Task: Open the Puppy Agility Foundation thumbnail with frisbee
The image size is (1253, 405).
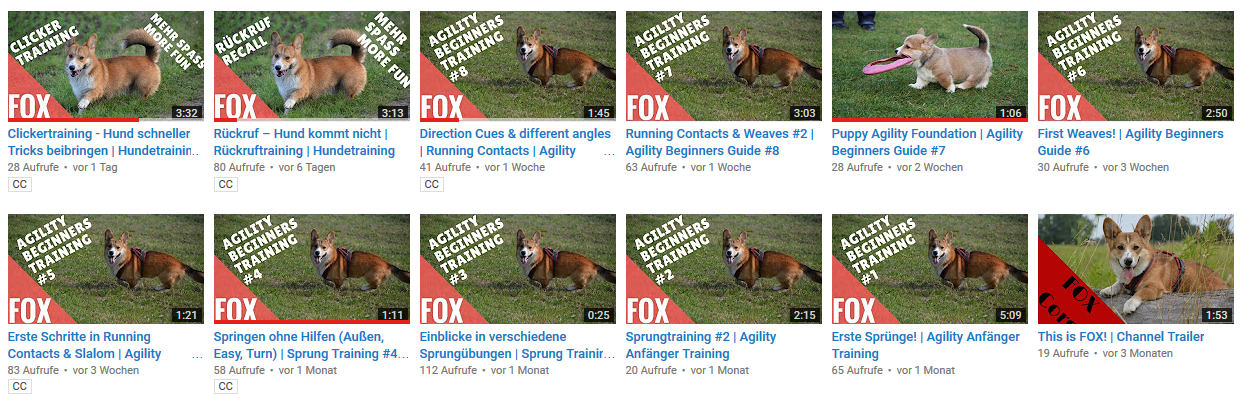Action: (x=930, y=66)
